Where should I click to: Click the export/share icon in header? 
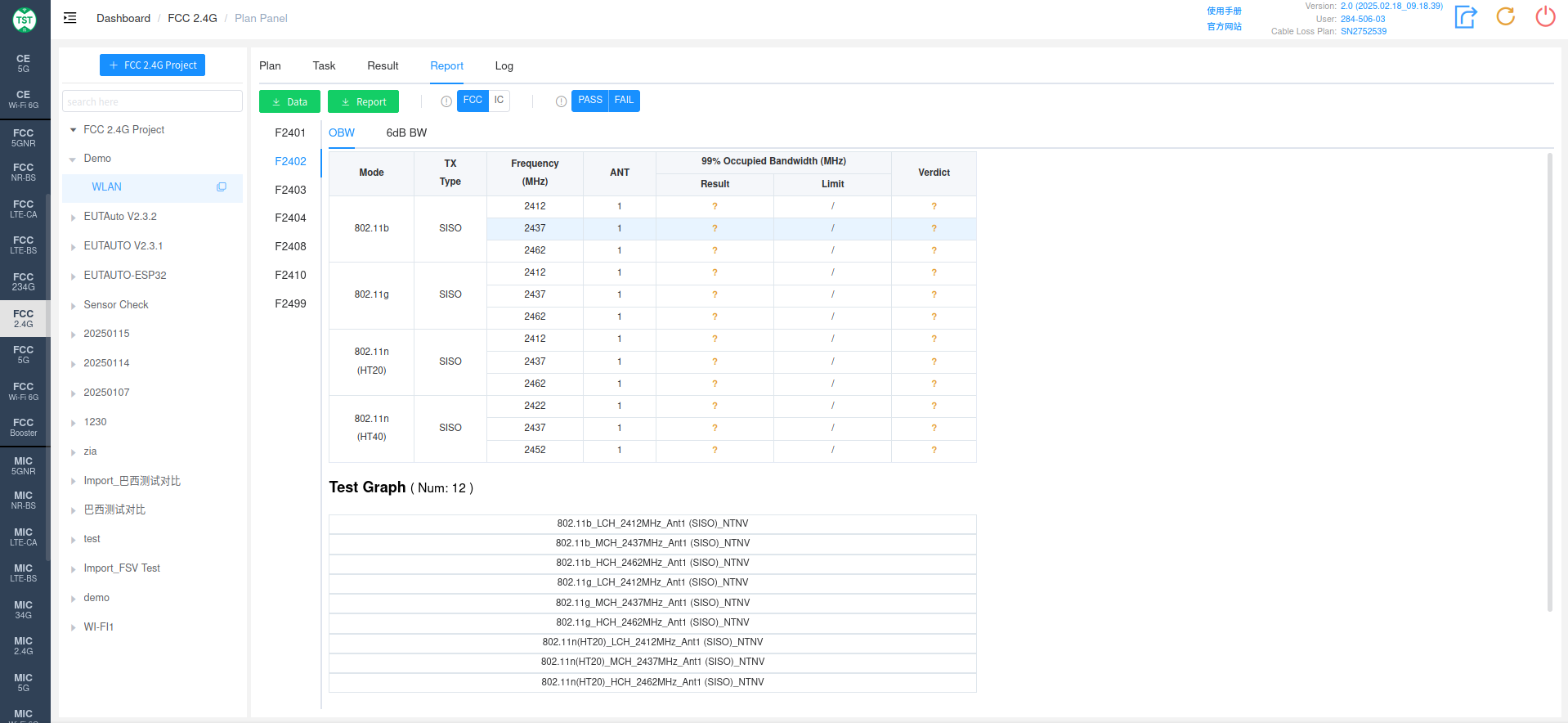[1466, 17]
